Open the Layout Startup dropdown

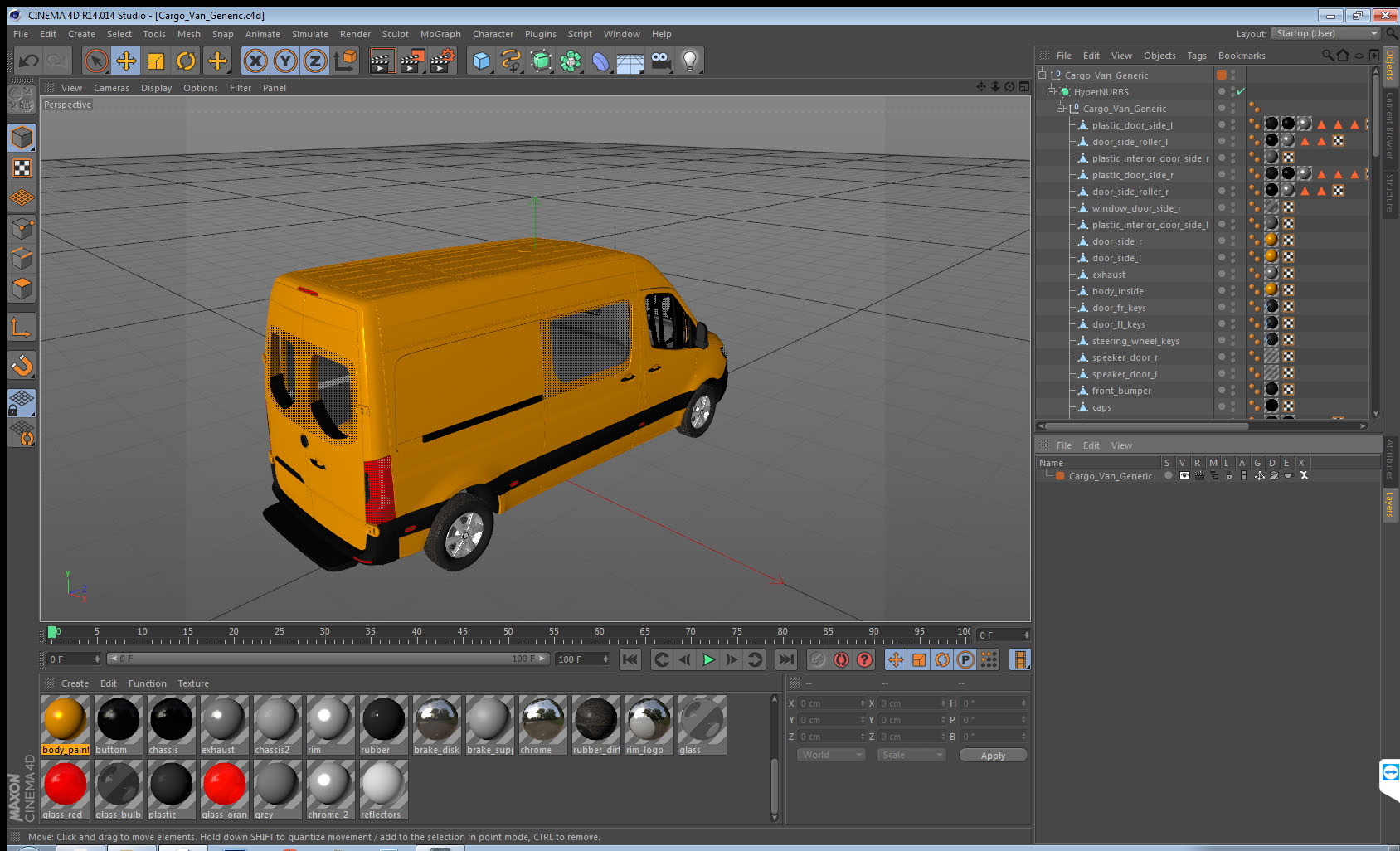click(x=1326, y=33)
